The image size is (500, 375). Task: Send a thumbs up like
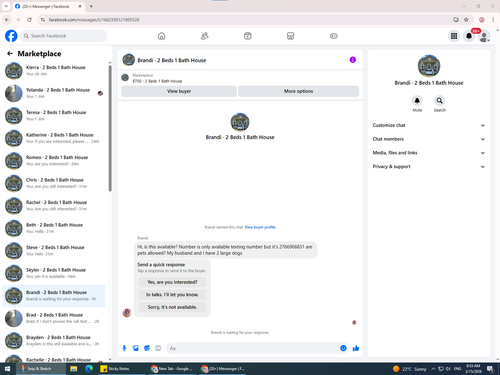(x=356, y=348)
